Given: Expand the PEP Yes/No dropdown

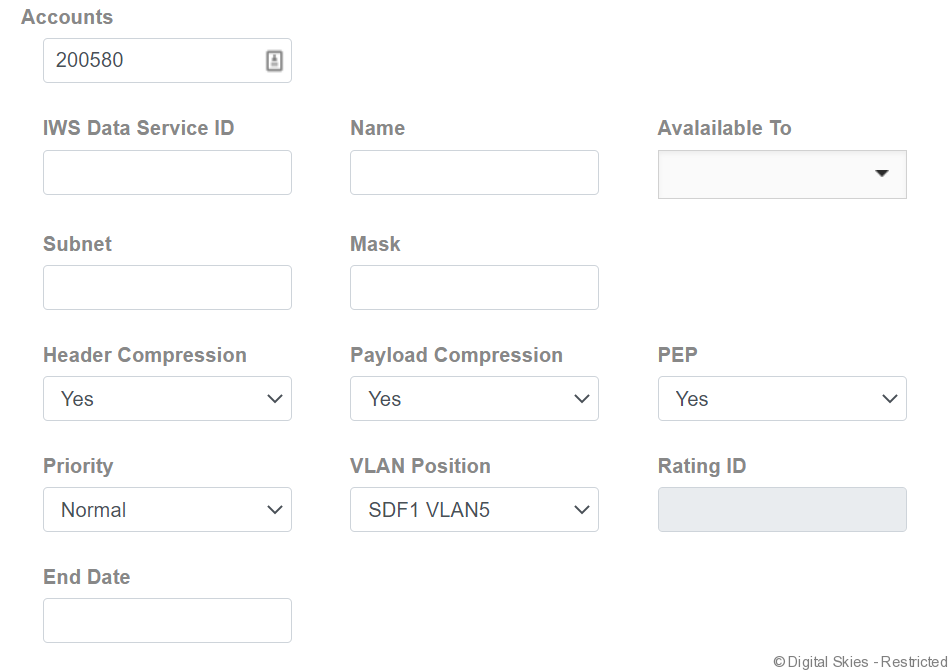Looking at the screenshot, I should coord(782,398).
